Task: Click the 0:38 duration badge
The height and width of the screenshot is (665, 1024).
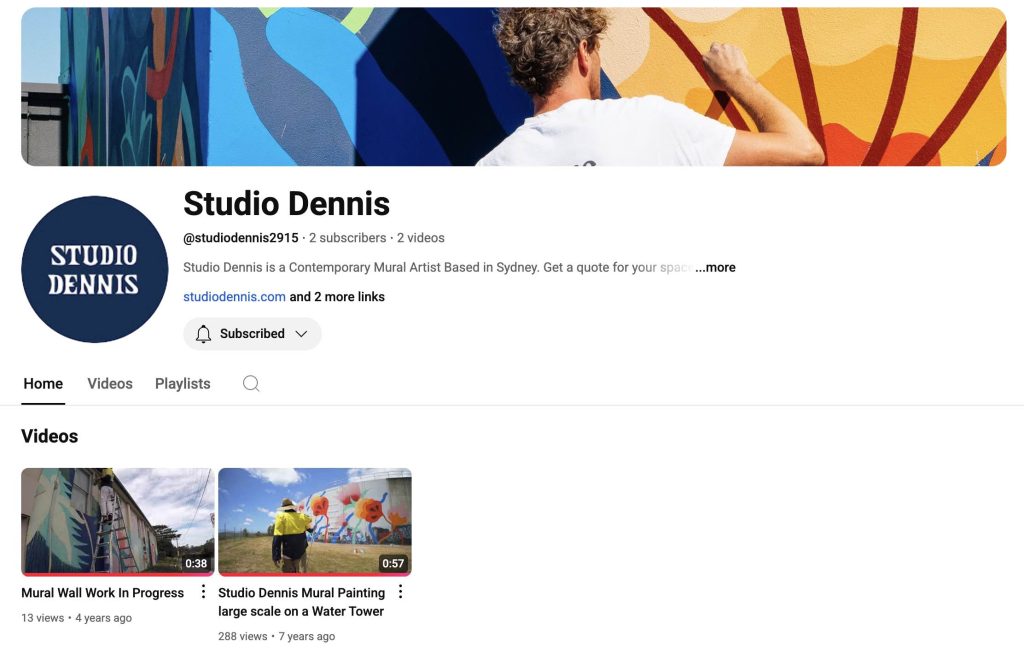Action: 196,563
